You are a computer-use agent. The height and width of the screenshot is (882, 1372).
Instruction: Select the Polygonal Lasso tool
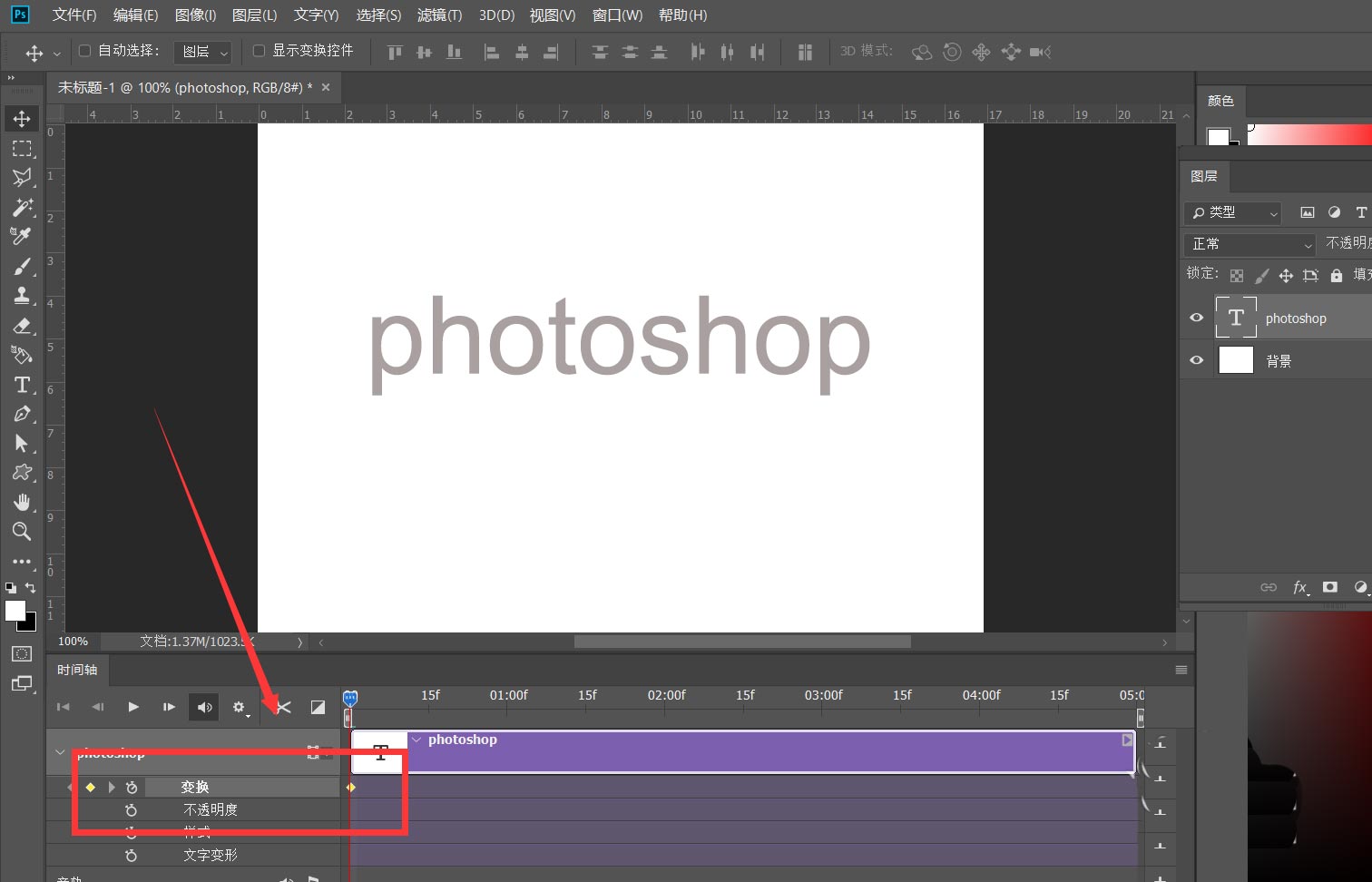click(x=22, y=178)
